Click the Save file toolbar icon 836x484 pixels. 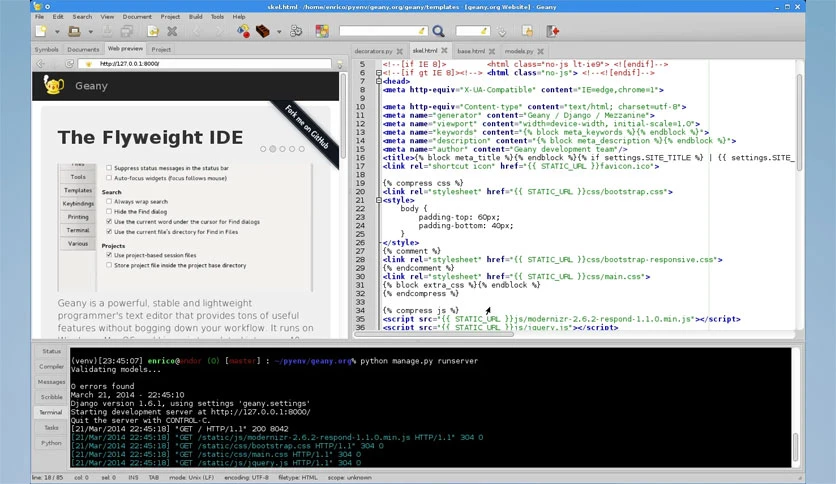pyautogui.click(x=107, y=31)
